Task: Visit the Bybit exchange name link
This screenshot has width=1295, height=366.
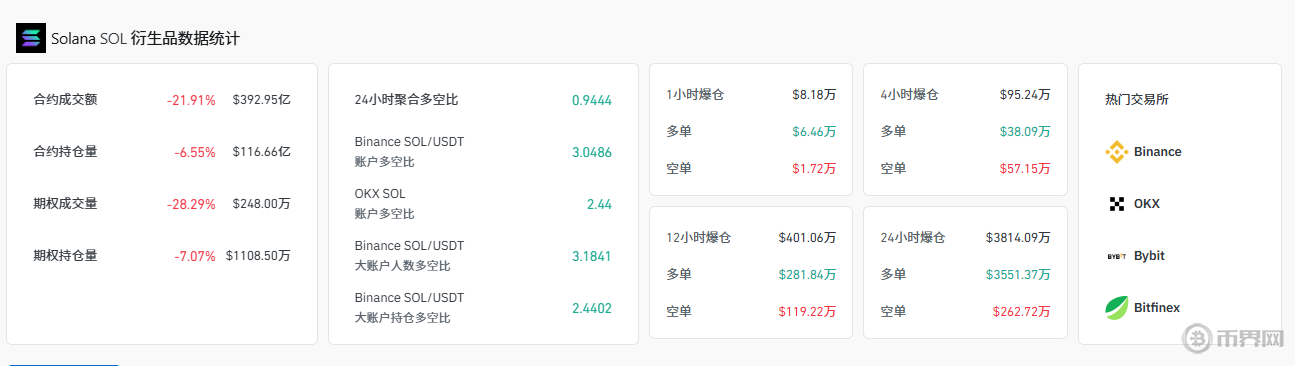Action: click(1149, 256)
